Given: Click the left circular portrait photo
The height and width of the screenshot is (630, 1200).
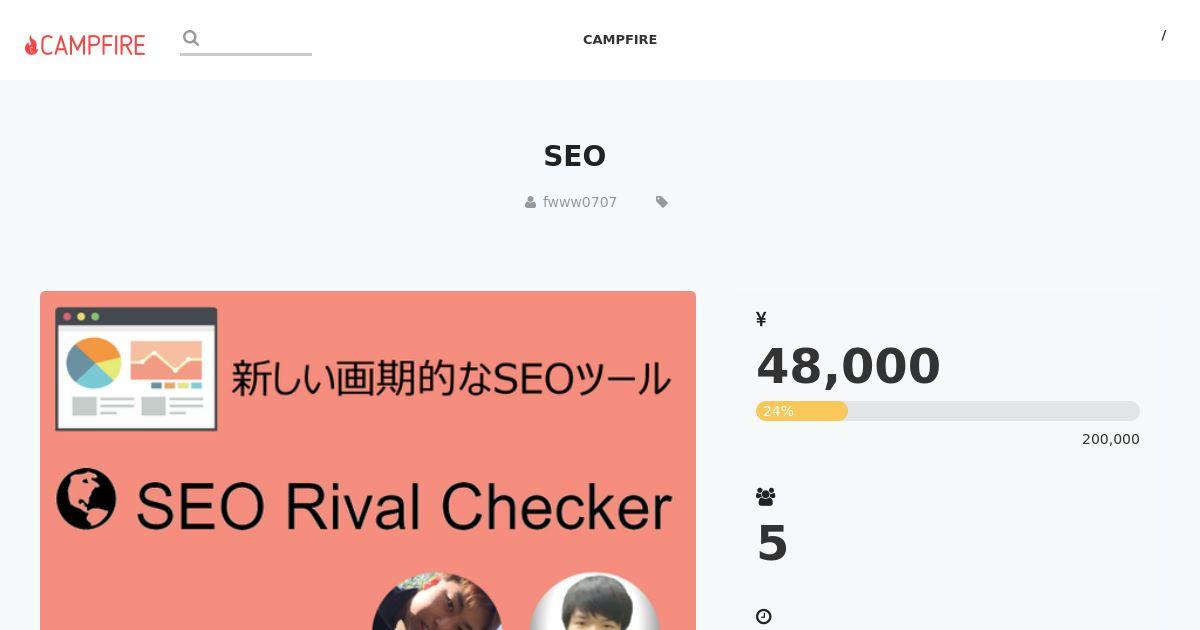Looking at the screenshot, I should coord(437,601).
